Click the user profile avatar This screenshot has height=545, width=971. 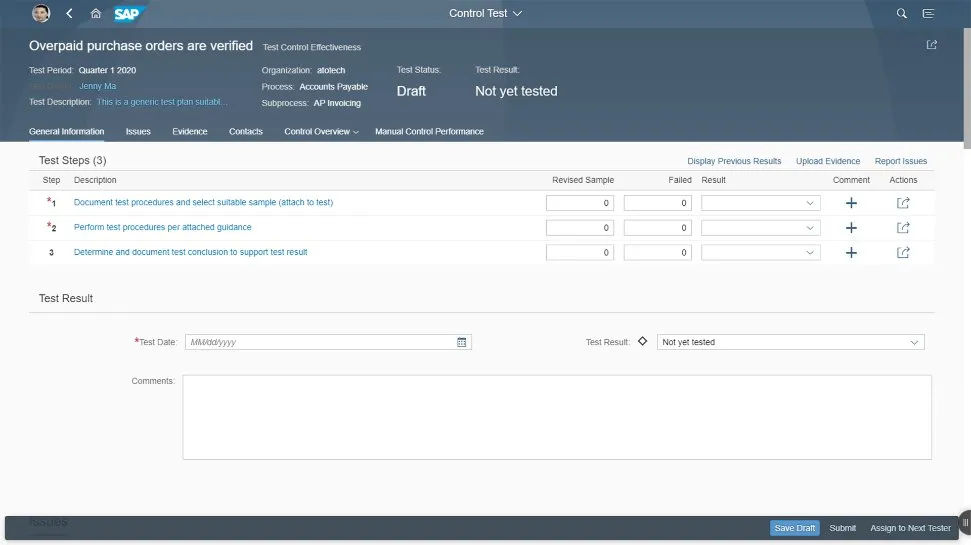click(41, 14)
